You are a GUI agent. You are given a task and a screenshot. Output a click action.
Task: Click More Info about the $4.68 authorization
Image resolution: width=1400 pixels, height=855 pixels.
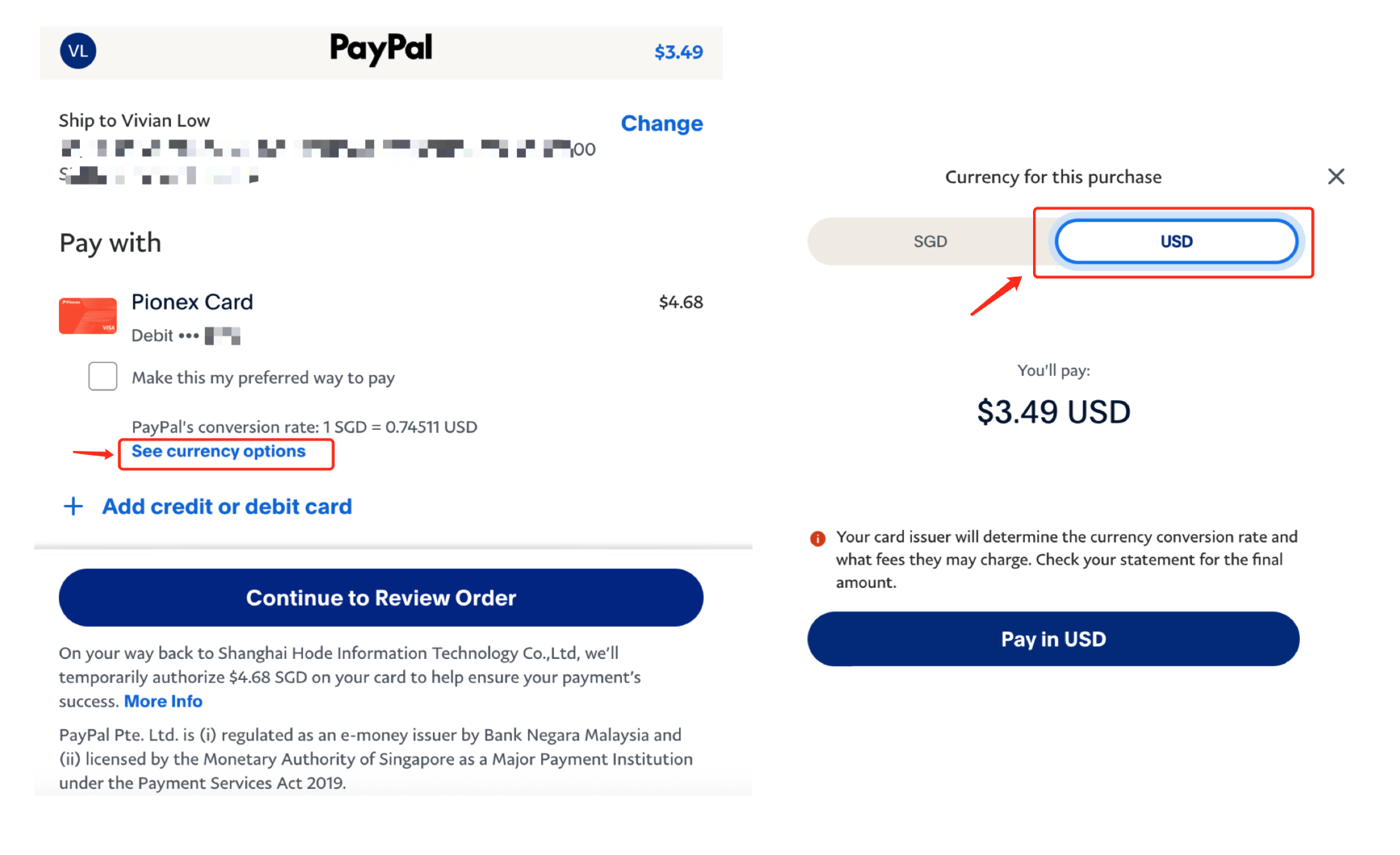coord(163,701)
